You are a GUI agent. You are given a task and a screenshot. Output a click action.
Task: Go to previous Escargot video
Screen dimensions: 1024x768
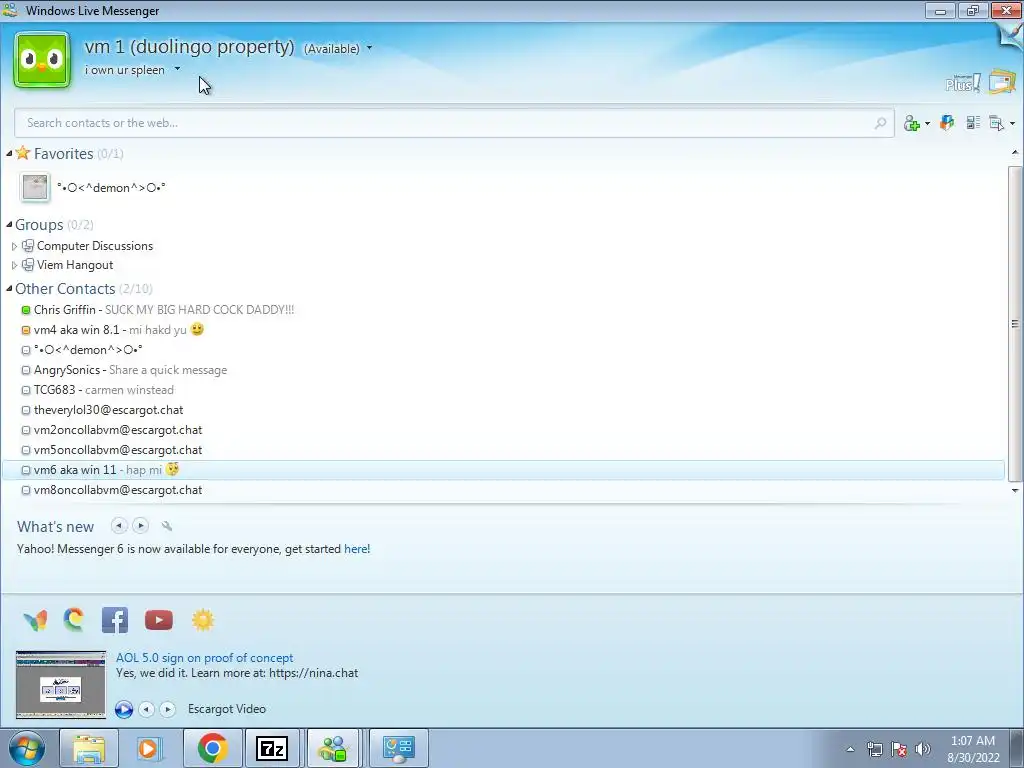point(147,709)
